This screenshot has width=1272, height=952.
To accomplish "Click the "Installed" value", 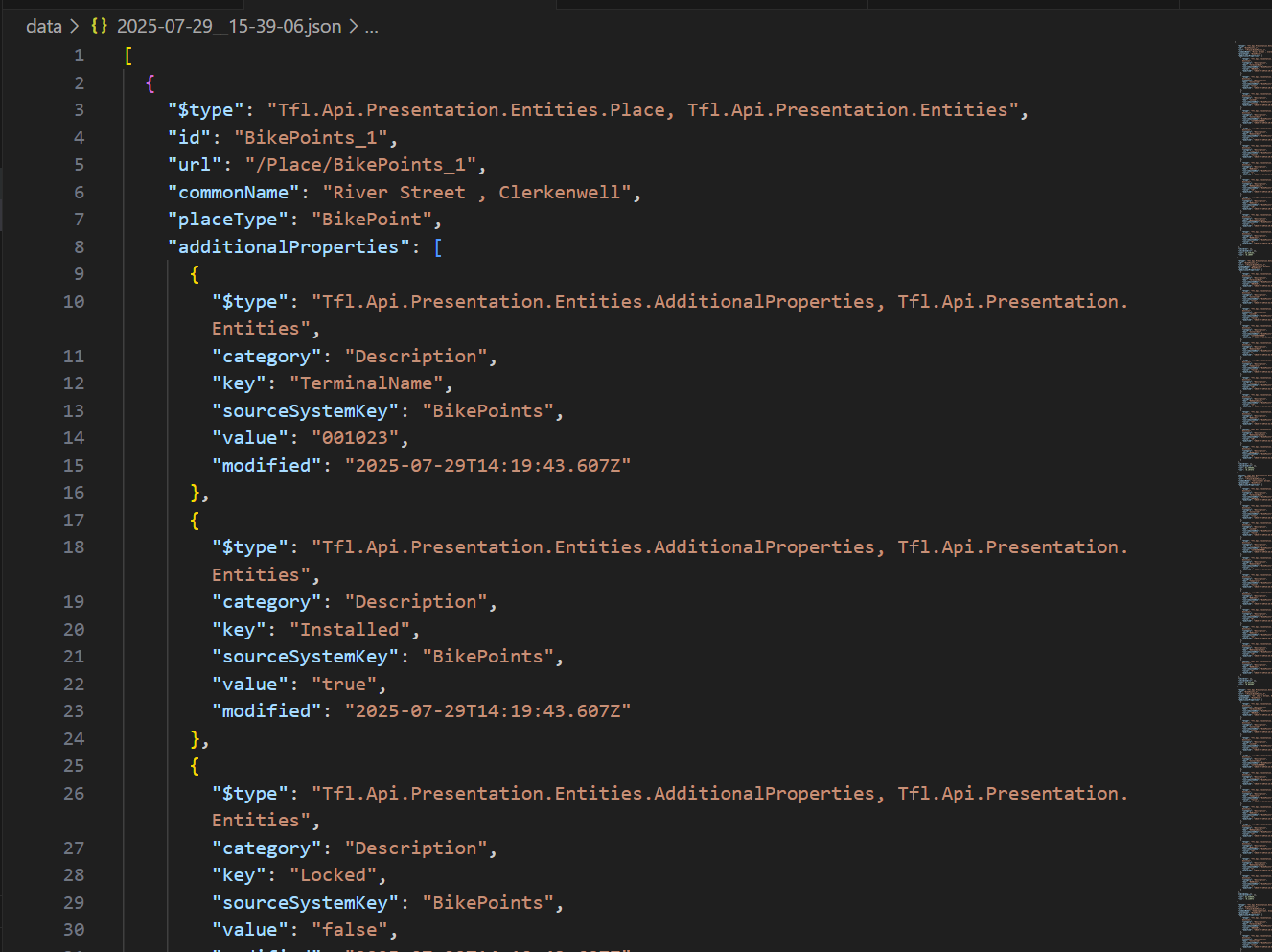I will [350, 630].
